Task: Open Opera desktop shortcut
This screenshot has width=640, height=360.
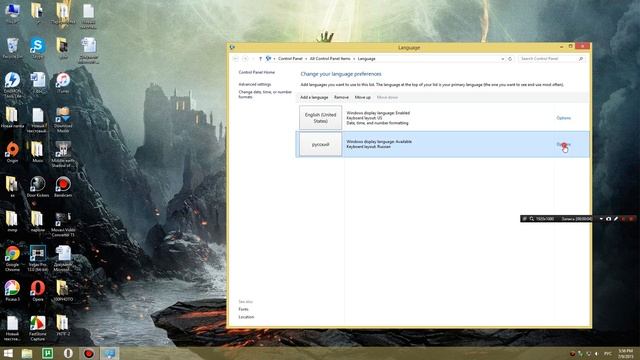Action: click(x=38, y=291)
